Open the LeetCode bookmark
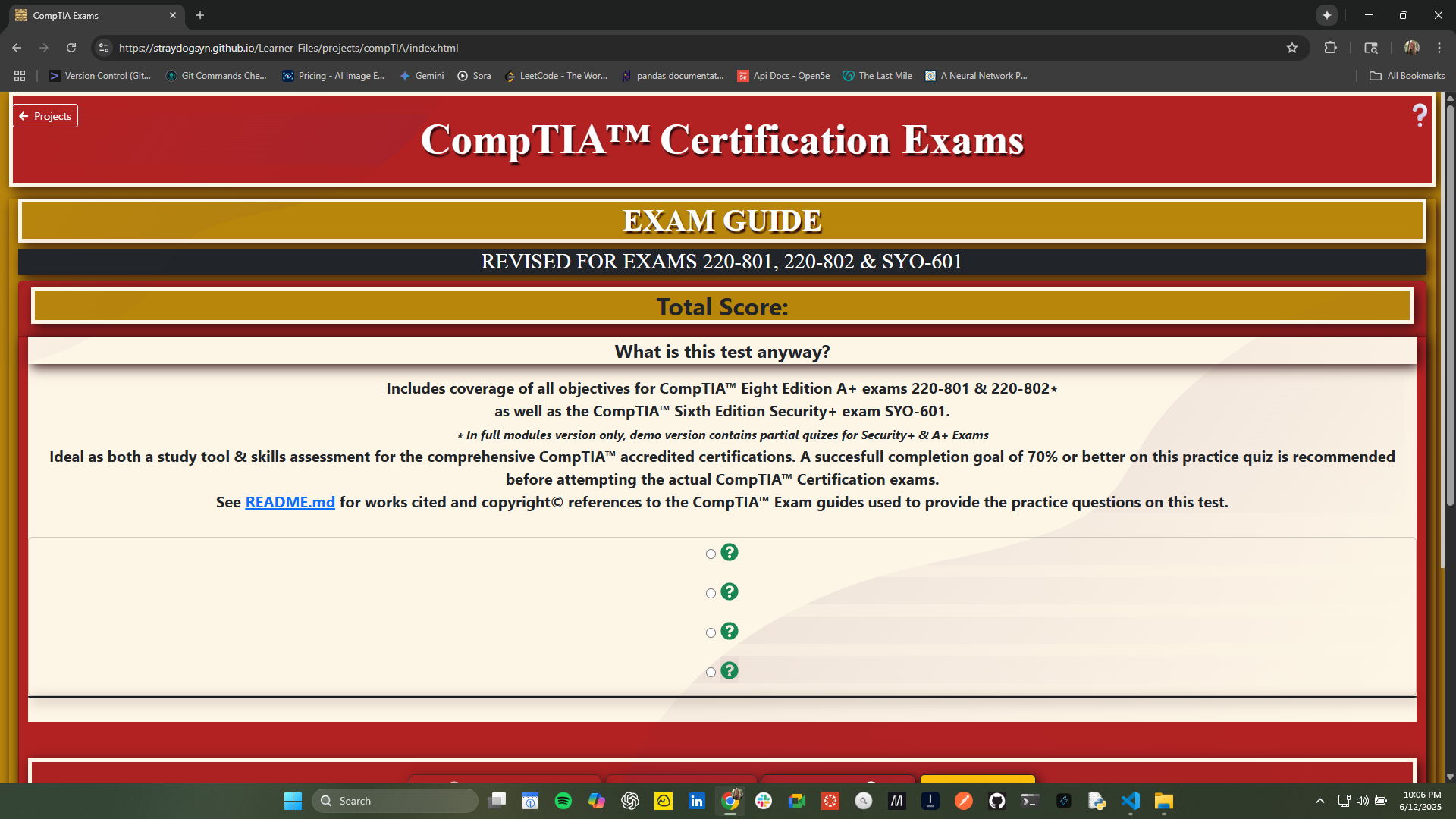Screen dimensions: 1456x819 click(556, 76)
